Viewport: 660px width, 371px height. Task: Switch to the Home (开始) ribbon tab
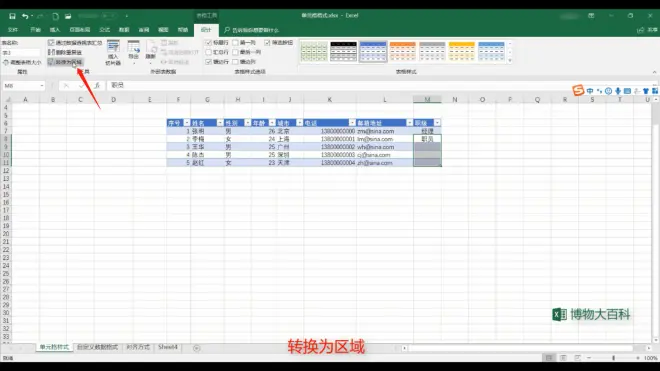pyautogui.click(x=35, y=30)
